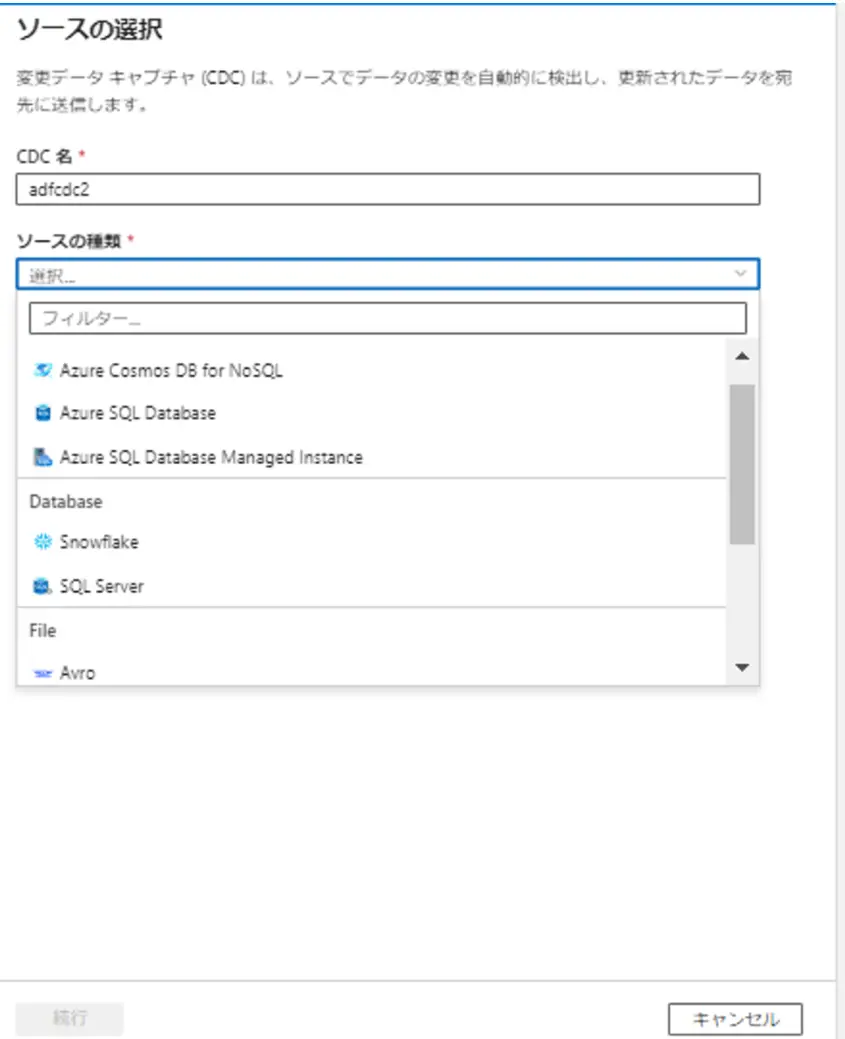Click the list scroll-up arrow
The image size is (845, 1039).
[742, 356]
